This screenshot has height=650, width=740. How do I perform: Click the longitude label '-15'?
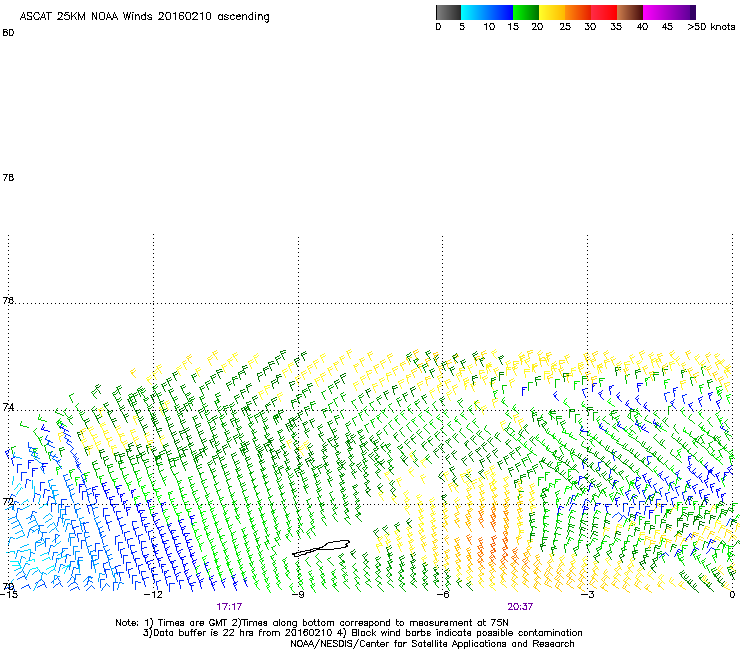coord(9,594)
